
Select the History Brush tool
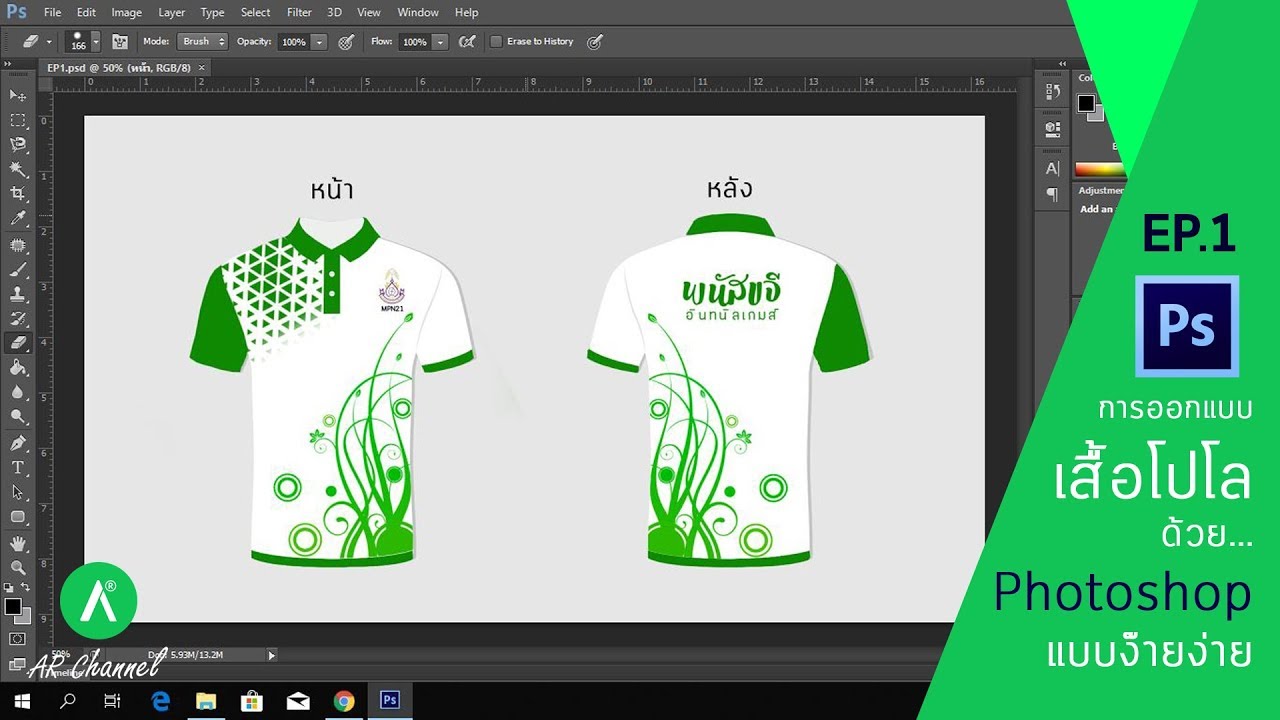18,319
